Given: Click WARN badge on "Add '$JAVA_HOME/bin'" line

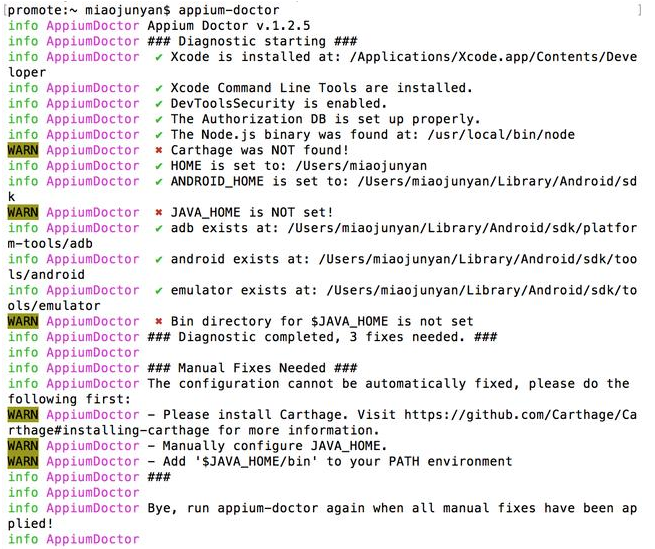Looking at the screenshot, I should point(22,461).
